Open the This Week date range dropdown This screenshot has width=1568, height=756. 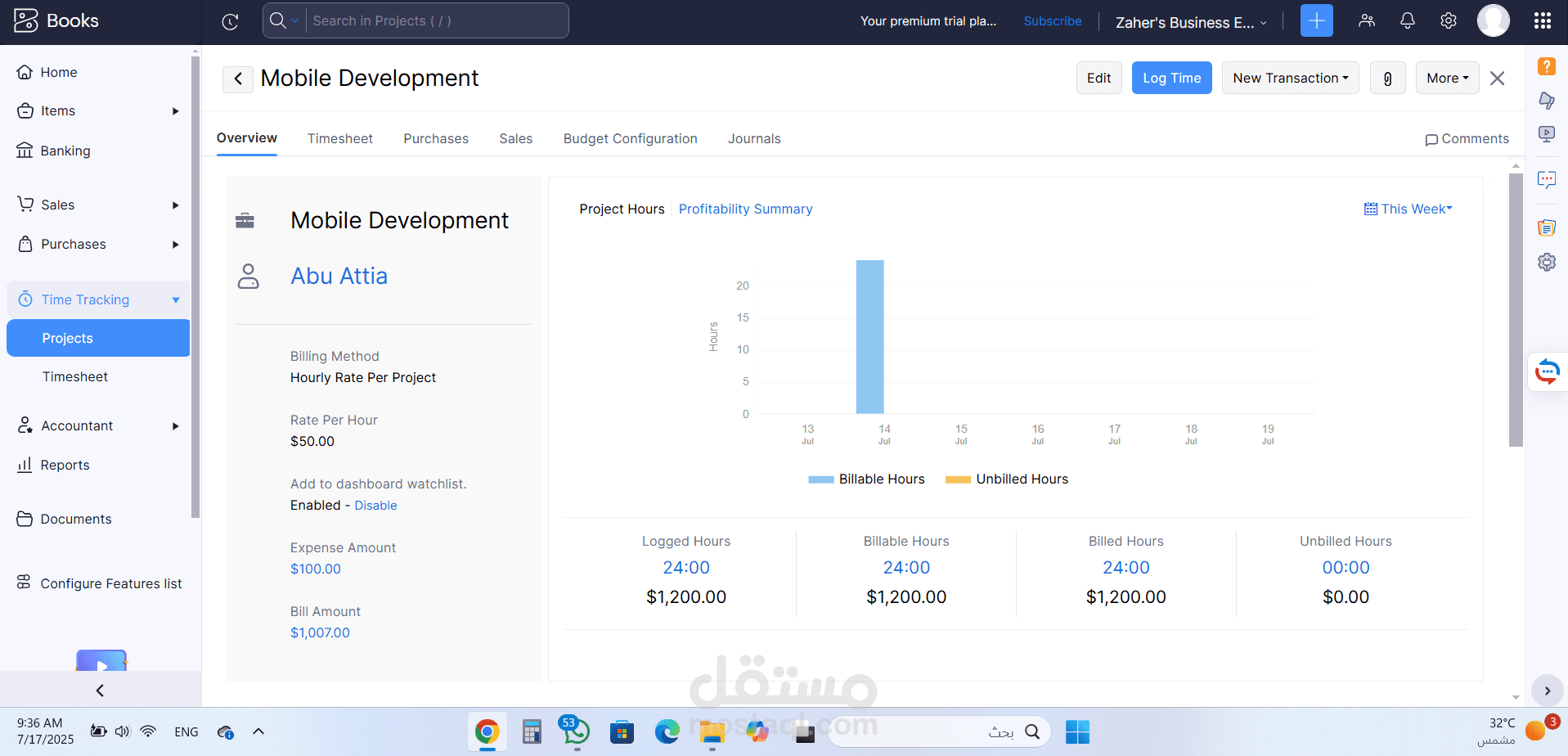click(x=1408, y=209)
